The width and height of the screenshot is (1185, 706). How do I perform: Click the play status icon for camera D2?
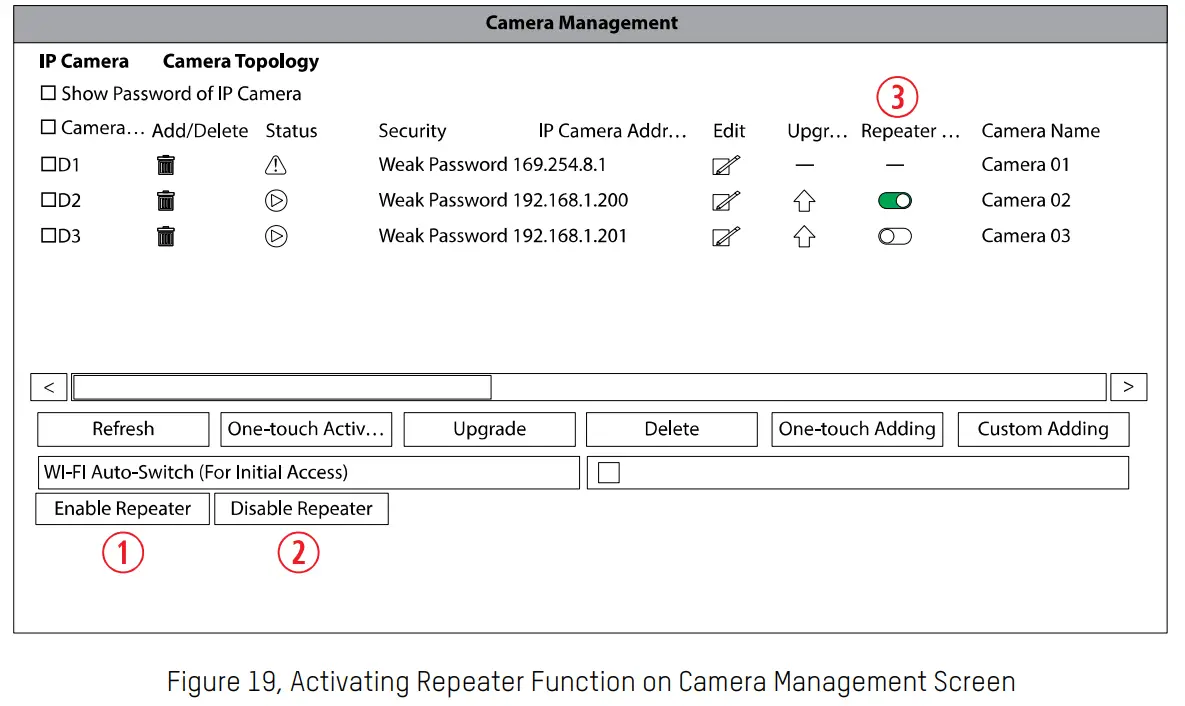click(x=275, y=200)
